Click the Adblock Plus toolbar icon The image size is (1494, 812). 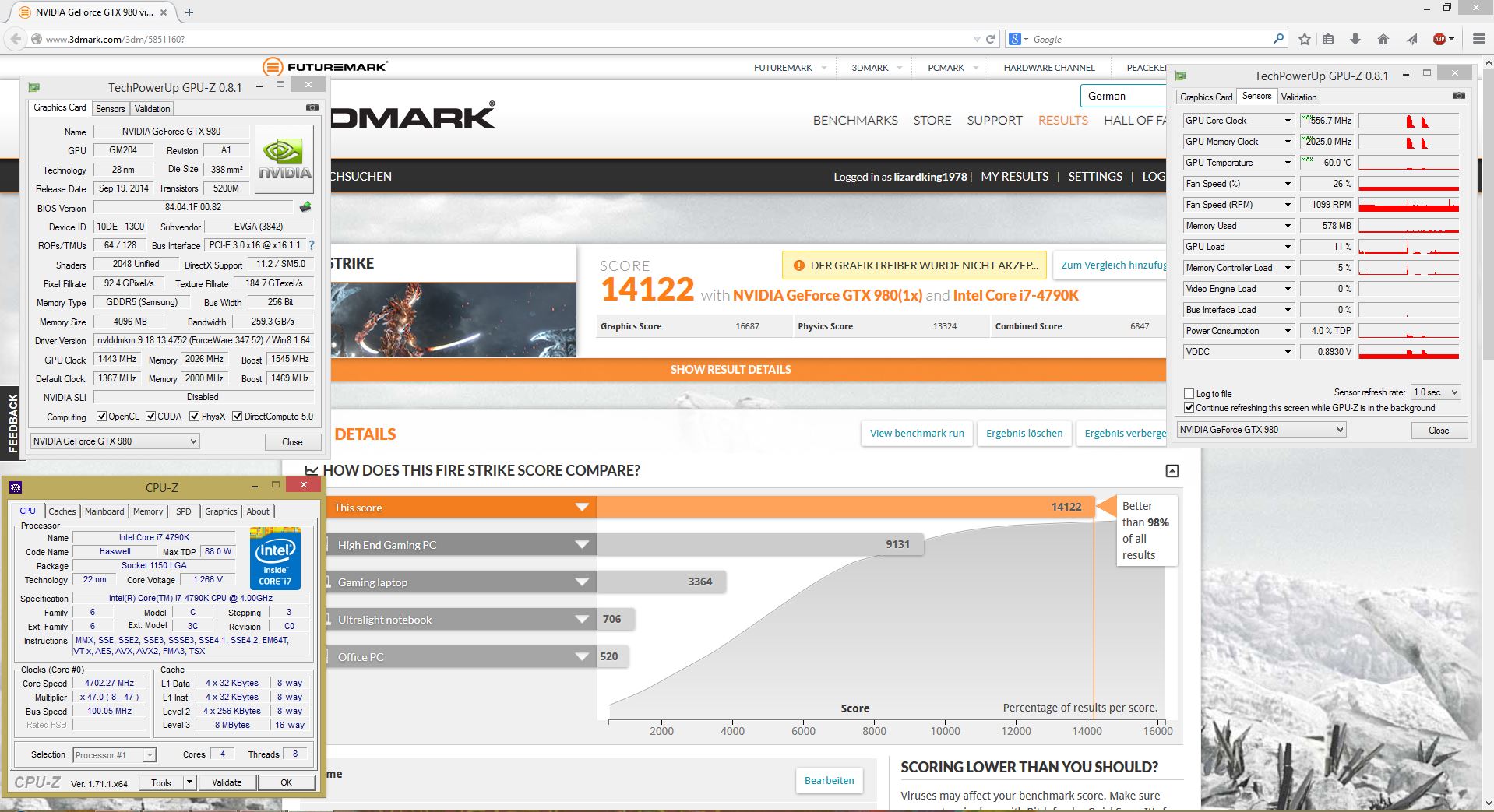click(1439, 39)
